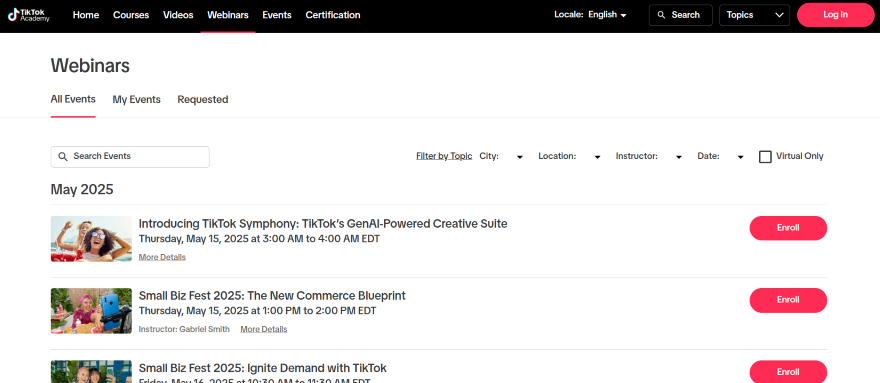880x383 pixels.
Task: Click the magnifier icon in Search Events field
Action: [x=63, y=157]
